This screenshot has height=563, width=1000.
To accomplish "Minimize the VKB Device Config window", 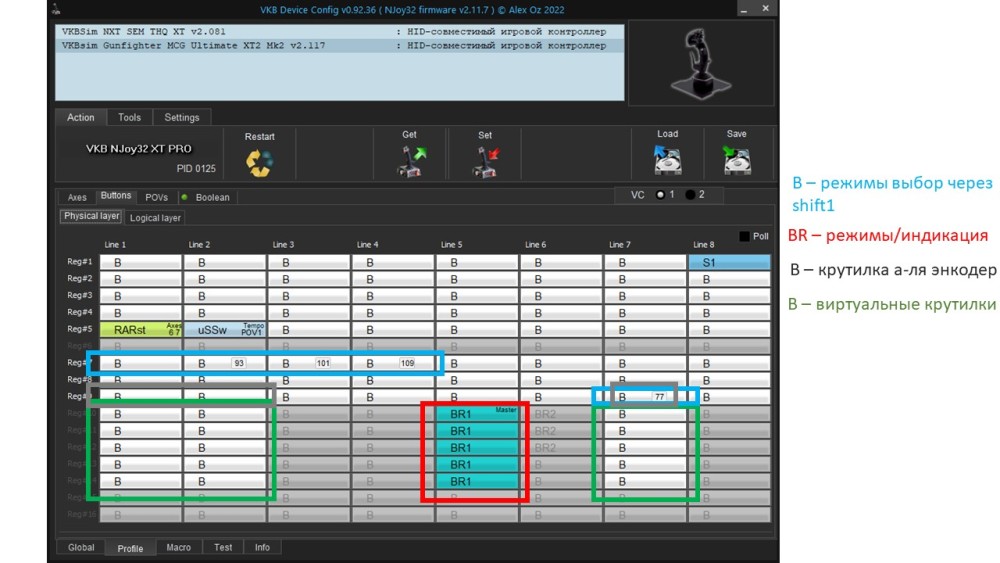I will (x=744, y=8).
